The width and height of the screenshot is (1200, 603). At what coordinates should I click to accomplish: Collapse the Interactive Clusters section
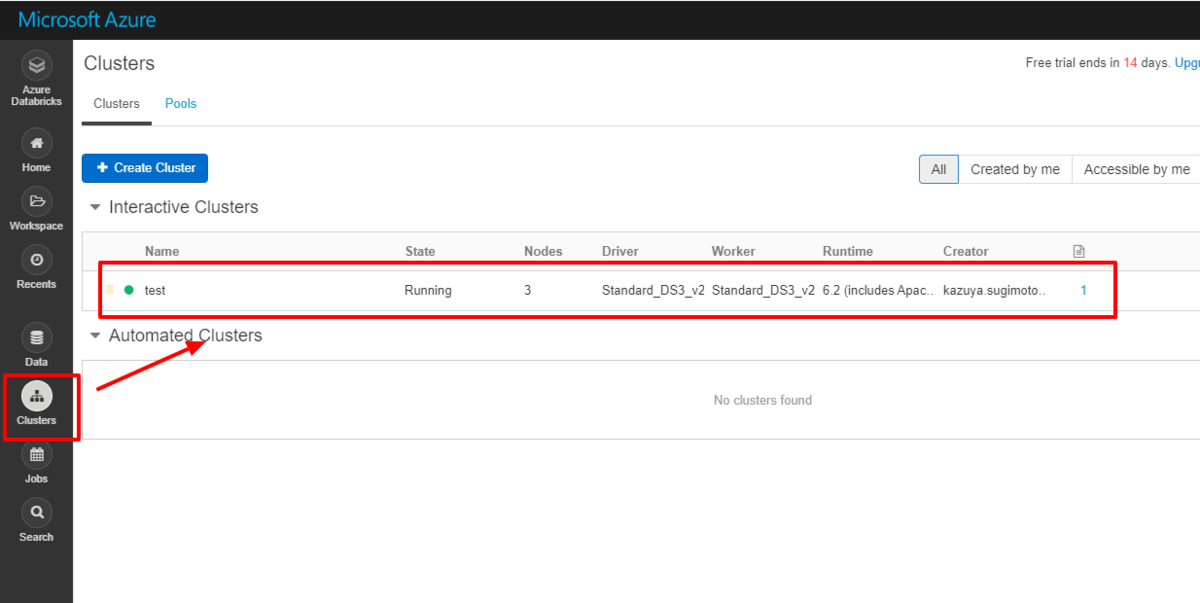pos(96,207)
